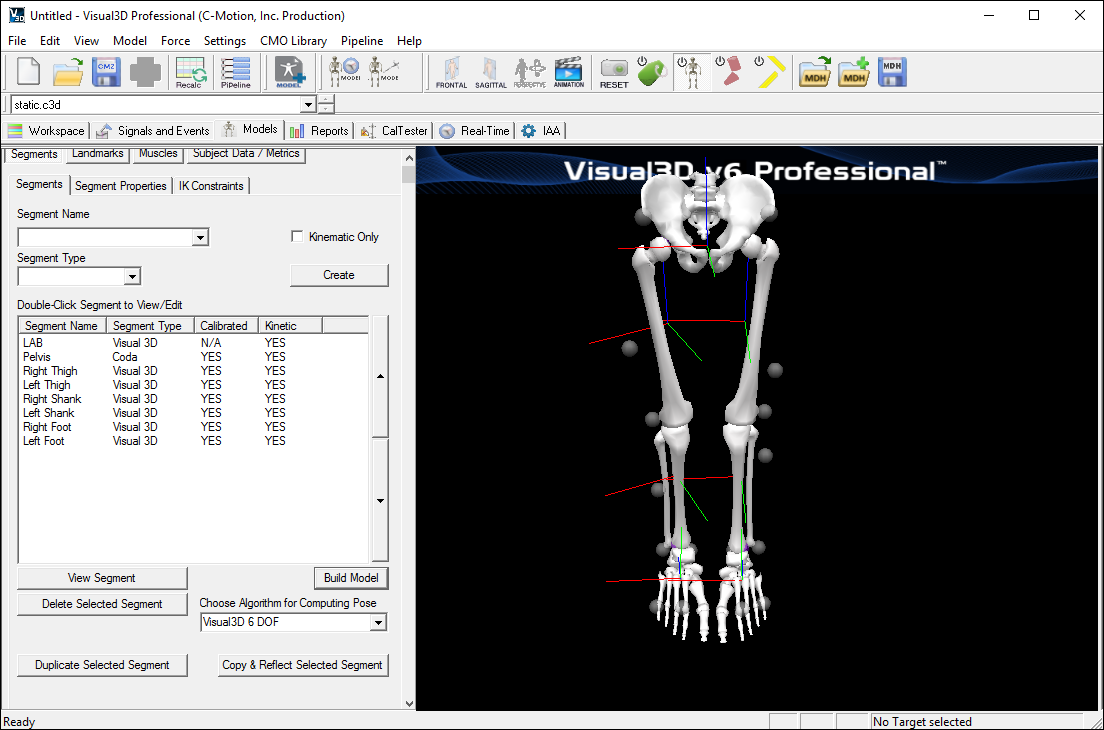
Task: Open the Pipeline menu
Action: (x=362, y=41)
